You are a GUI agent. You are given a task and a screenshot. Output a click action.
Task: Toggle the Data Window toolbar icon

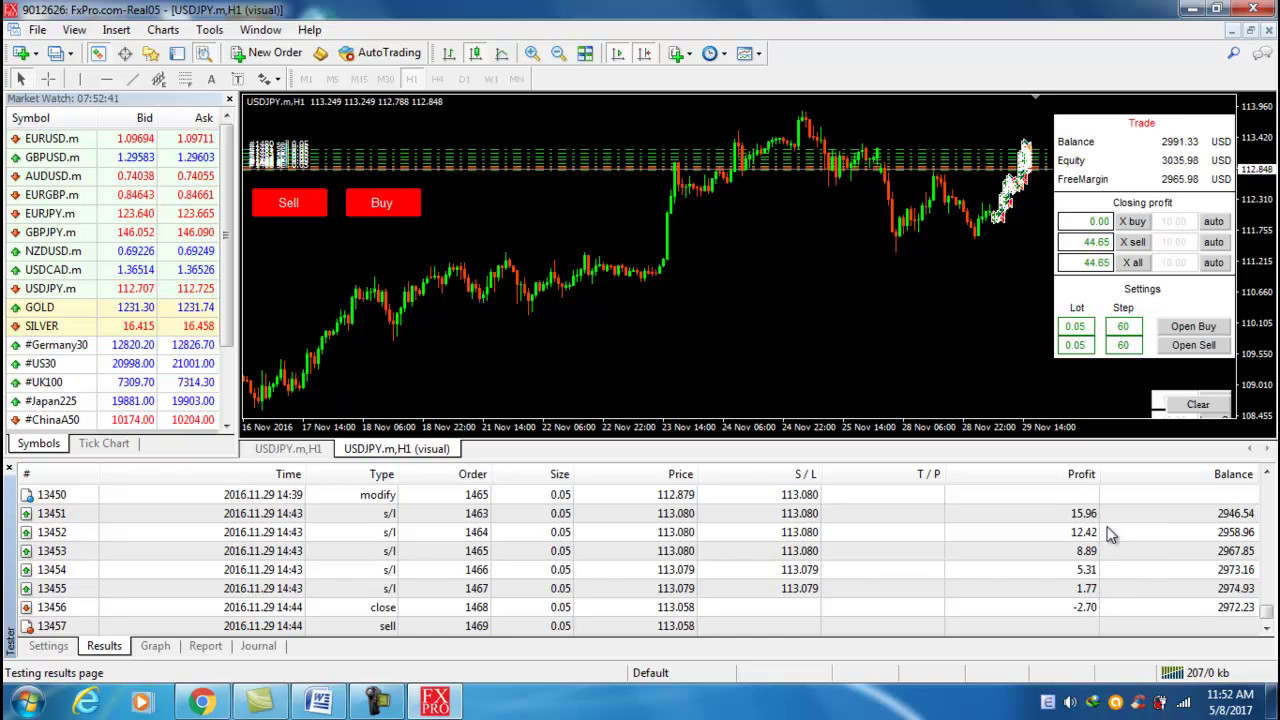[x=125, y=53]
